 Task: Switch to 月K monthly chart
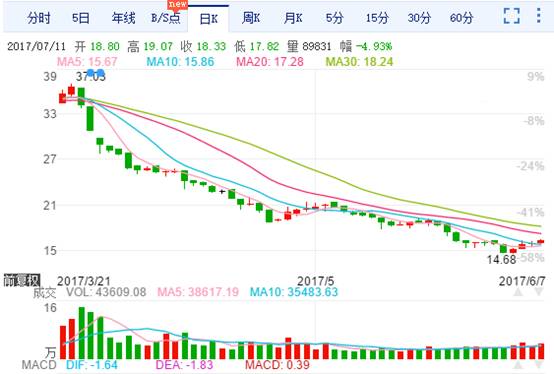coord(293,18)
